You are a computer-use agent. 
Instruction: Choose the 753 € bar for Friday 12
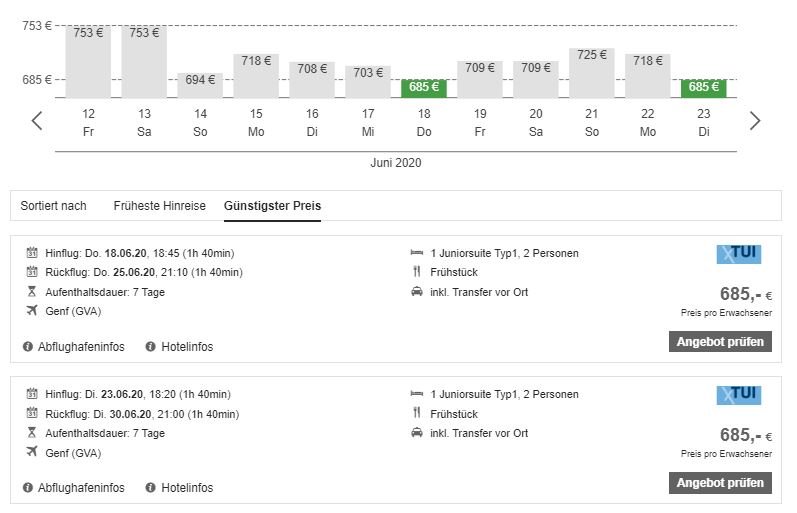point(88,62)
